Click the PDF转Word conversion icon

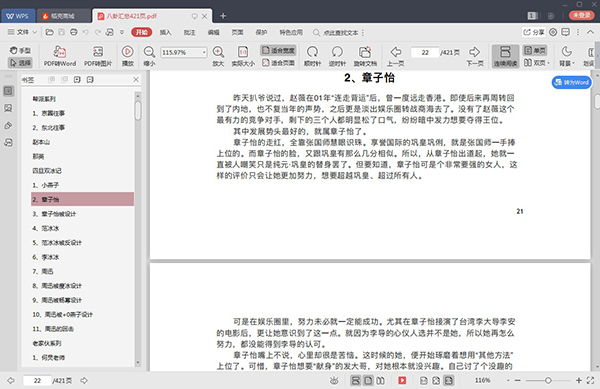[x=60, y=56]
